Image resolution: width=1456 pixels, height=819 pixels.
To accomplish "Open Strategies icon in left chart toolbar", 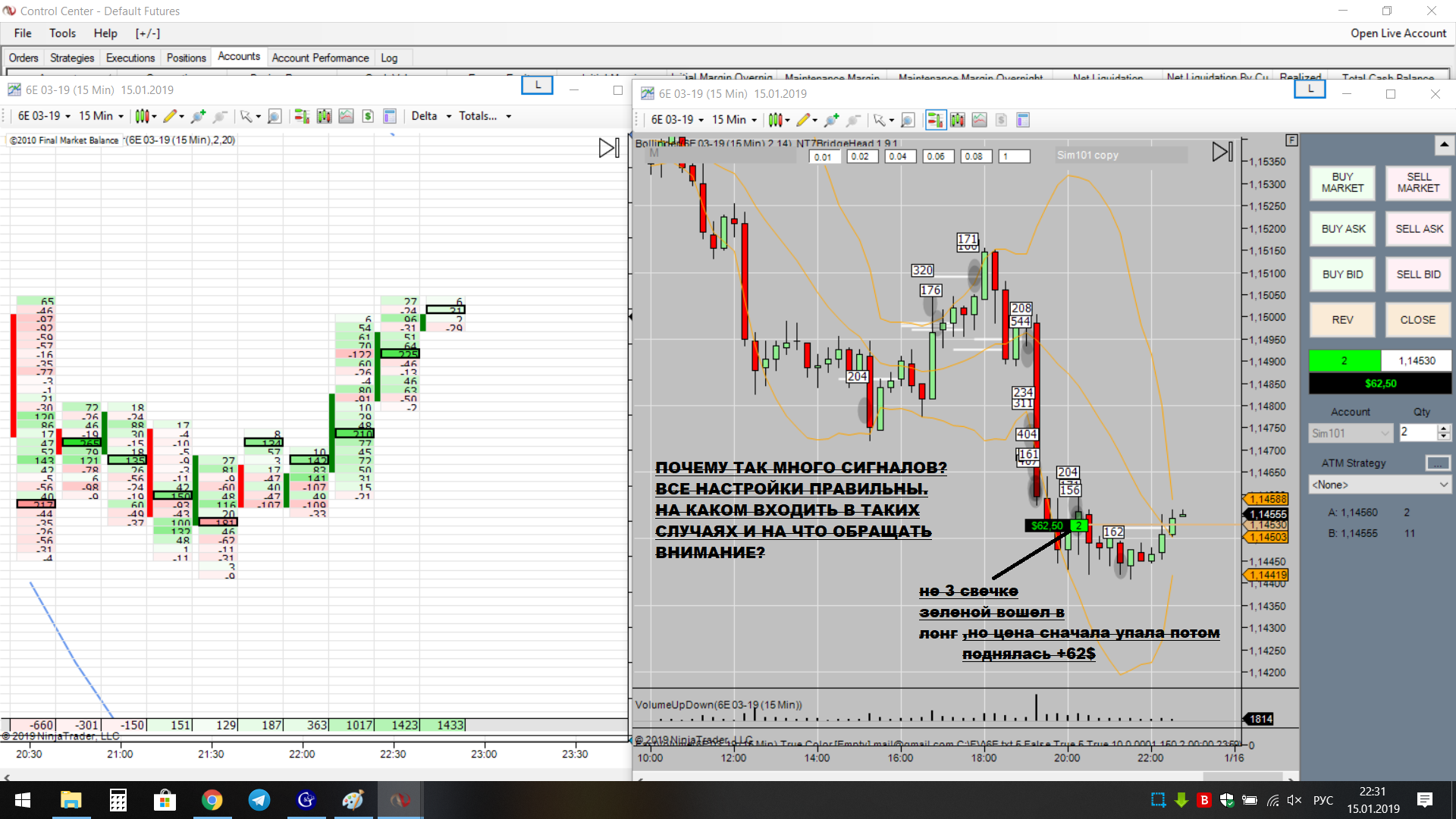I will pyautogui.click(x=367, y=116).
